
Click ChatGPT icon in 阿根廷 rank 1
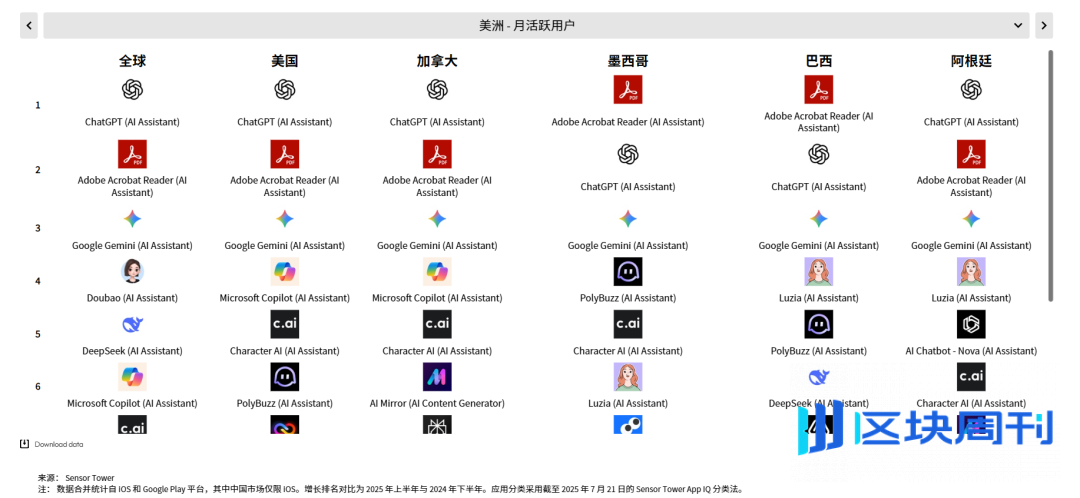click(x=970, y=90)
